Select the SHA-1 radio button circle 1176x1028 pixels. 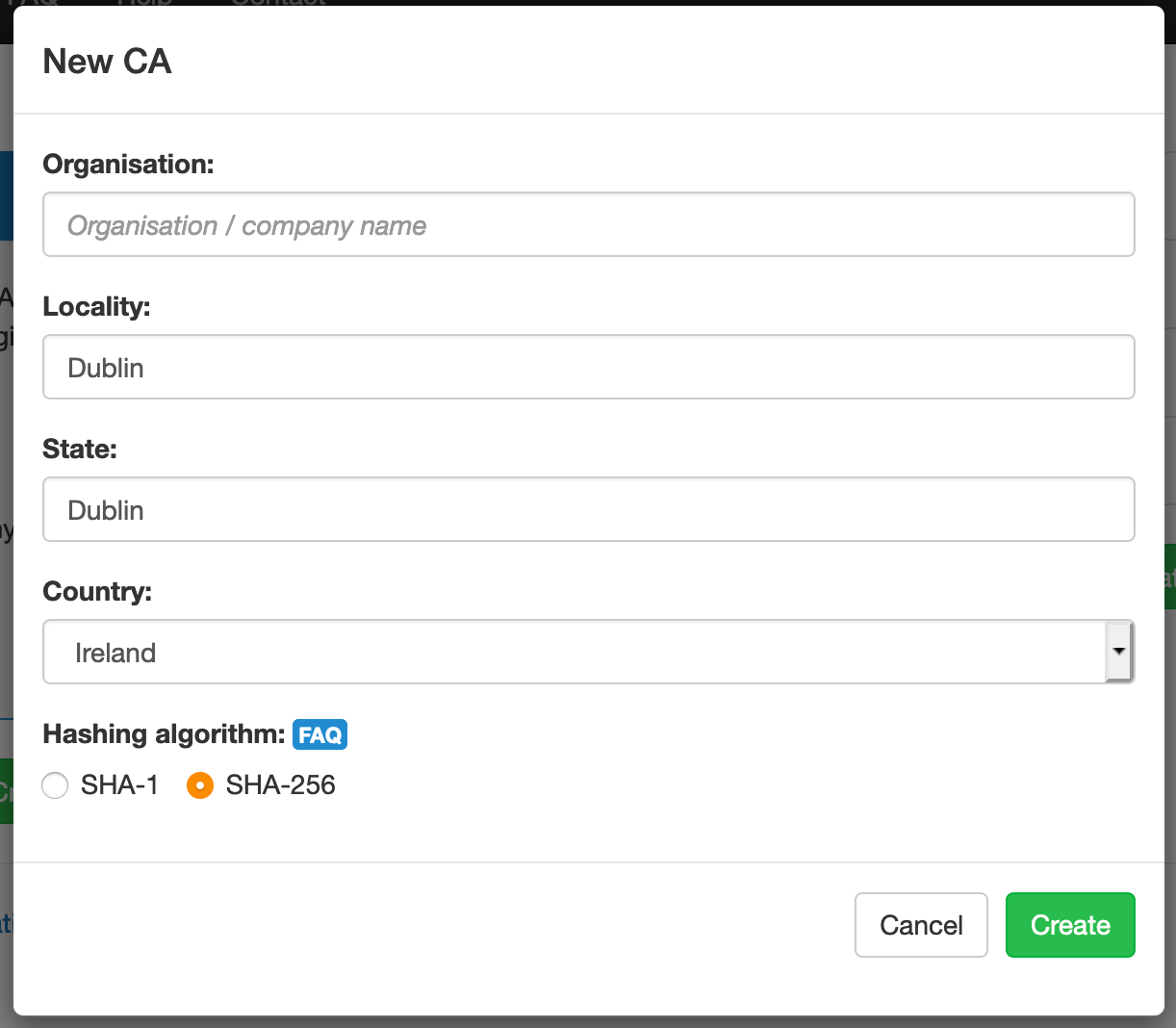(x=55, y=785)
